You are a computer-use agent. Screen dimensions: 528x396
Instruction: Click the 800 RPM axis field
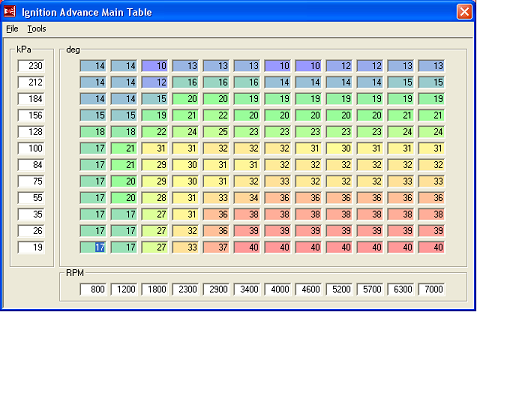pos(93,289)
